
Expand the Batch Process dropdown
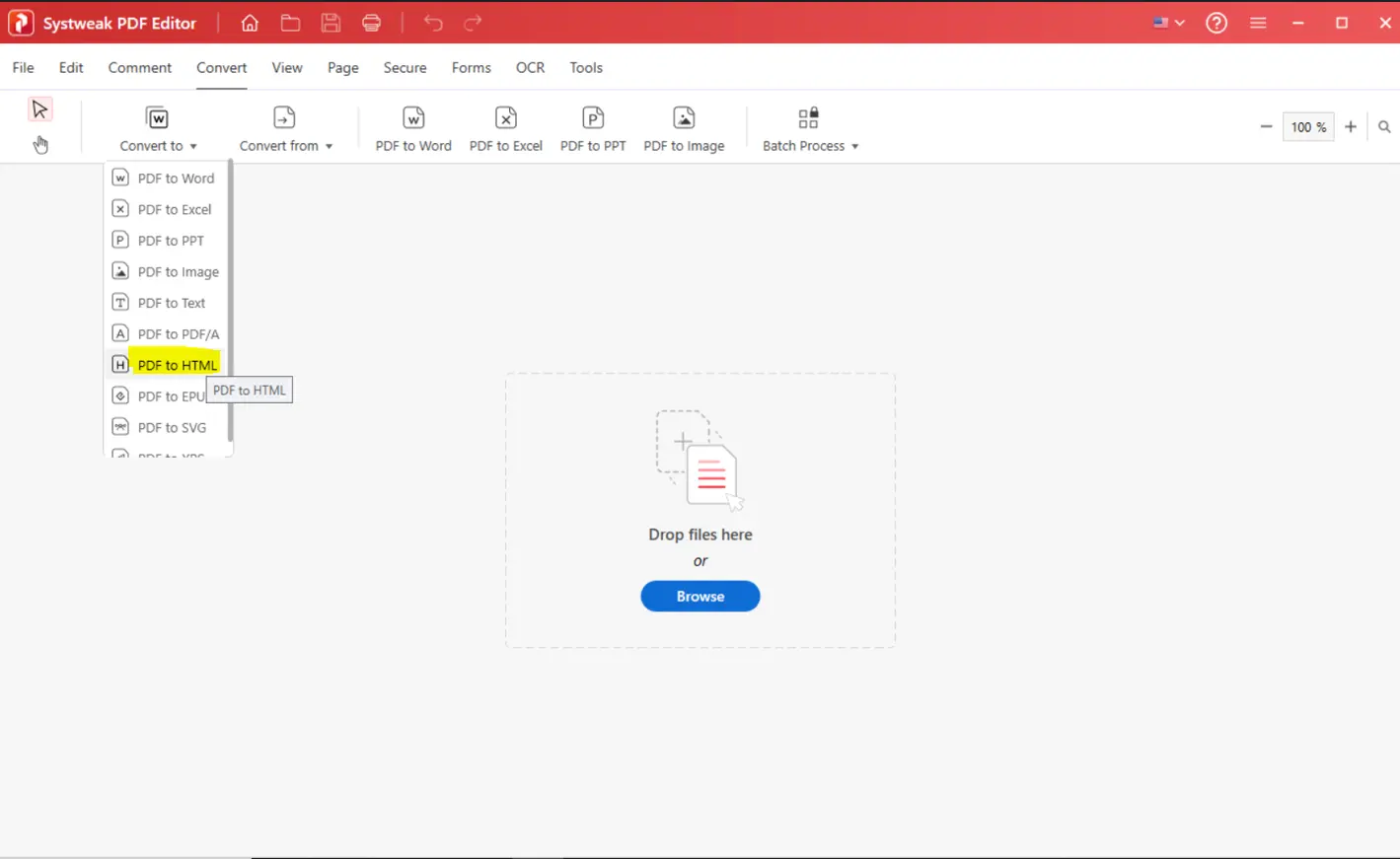pos(810,129)
